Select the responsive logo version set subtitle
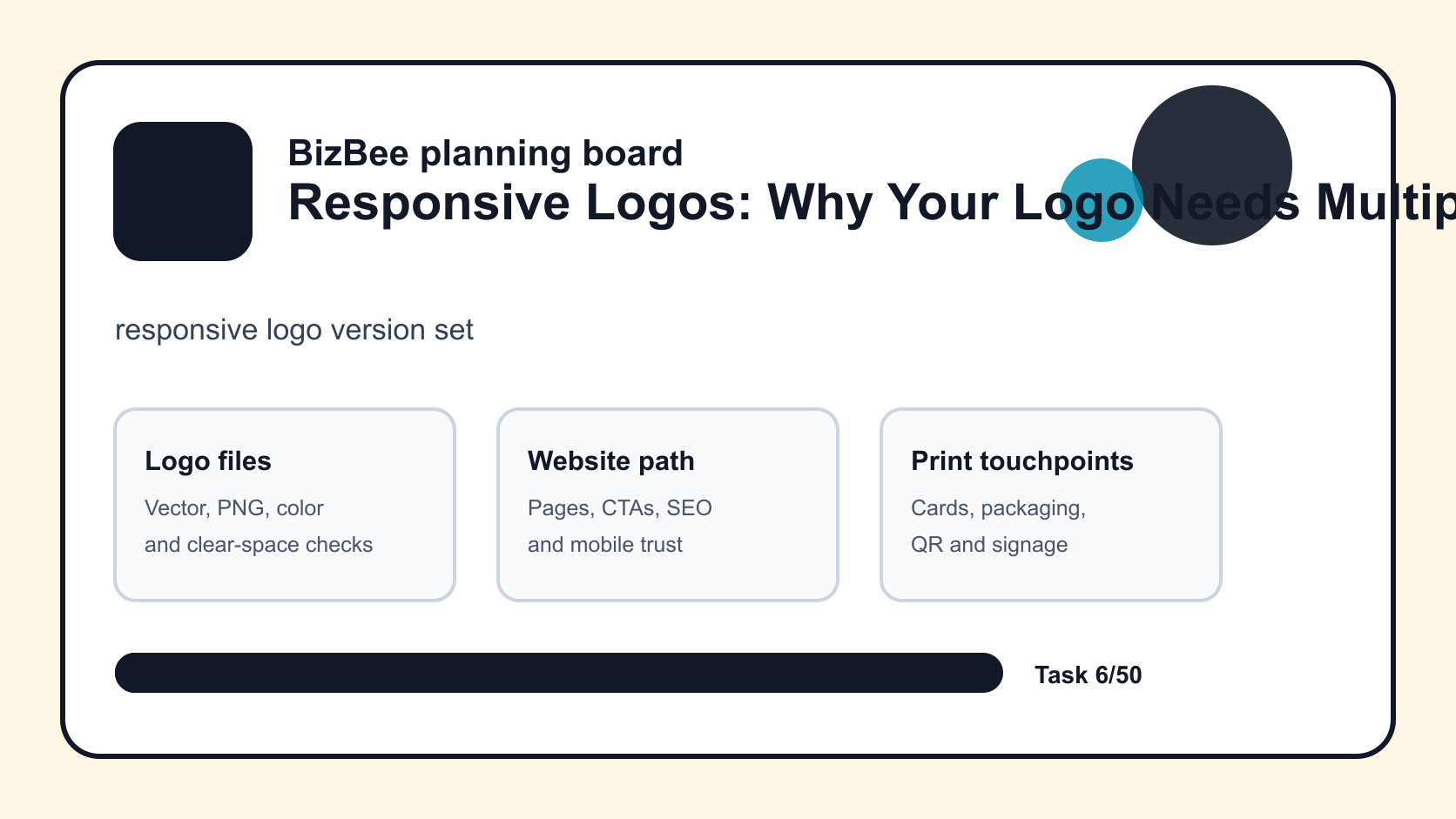Screen dimensions: 1456x819 tap(294, 330)
